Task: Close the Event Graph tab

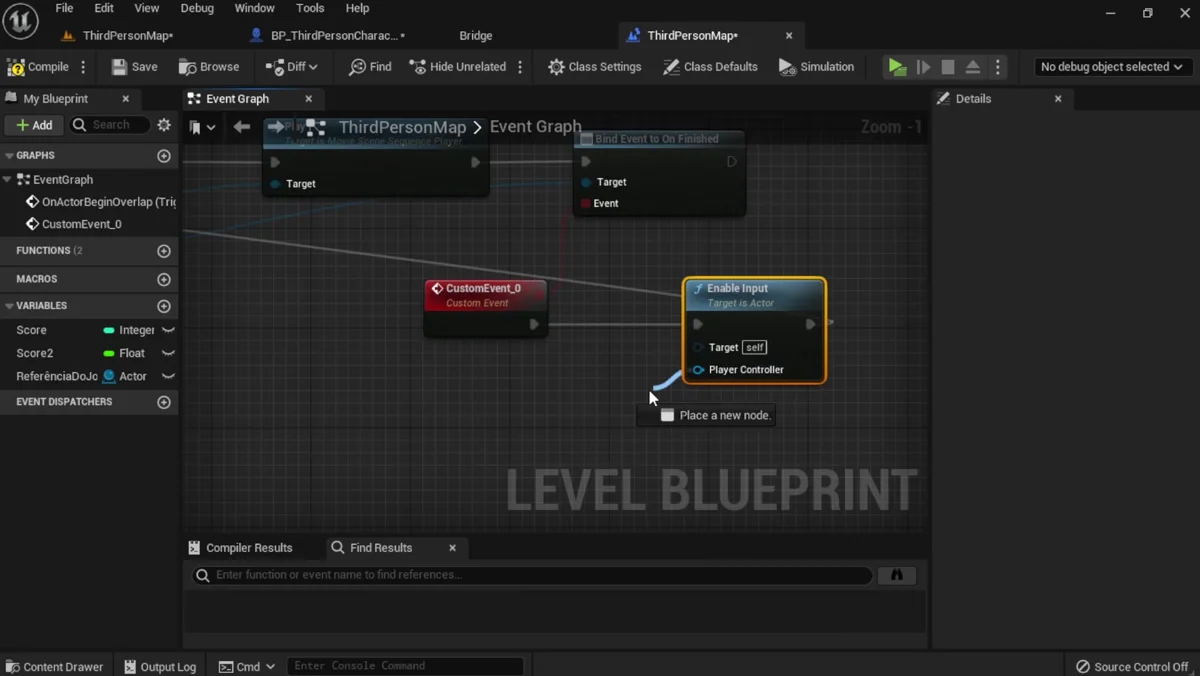Action: 308,99
